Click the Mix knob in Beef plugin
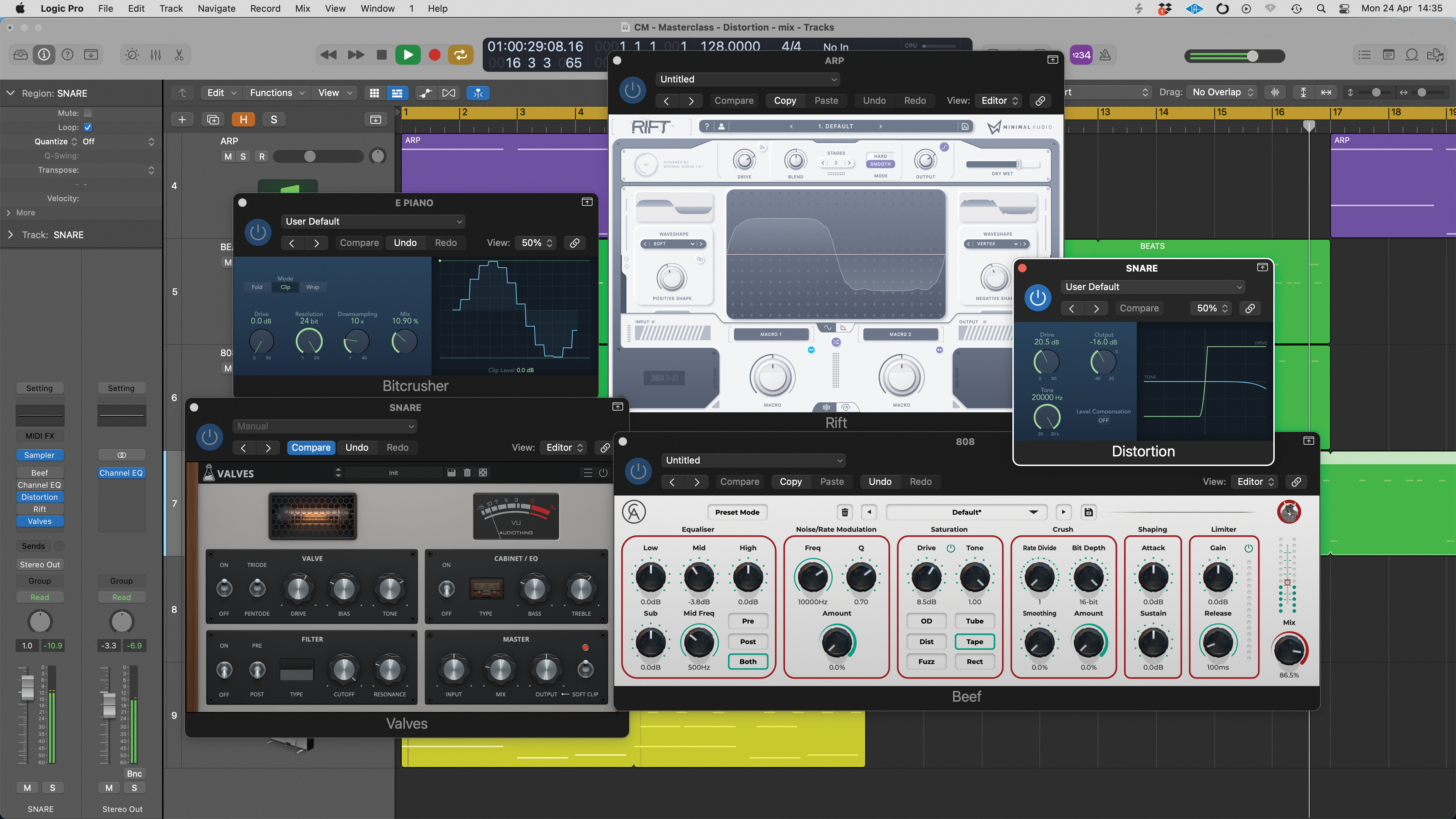This screenshot has width=1456, height=819. point(1289,650)
